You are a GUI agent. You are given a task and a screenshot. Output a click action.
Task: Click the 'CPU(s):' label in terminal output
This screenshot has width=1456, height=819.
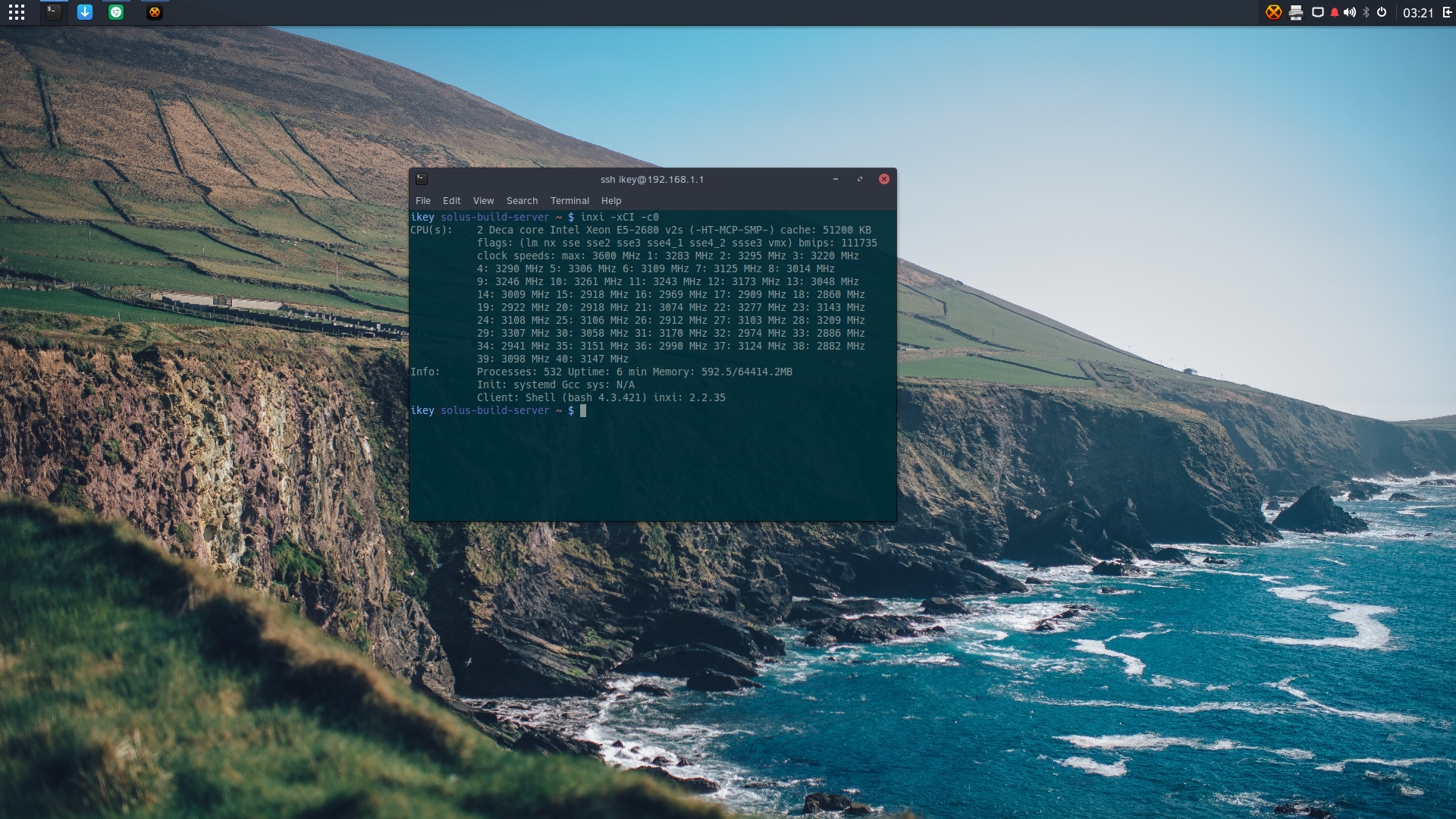[x=431, y=230]
